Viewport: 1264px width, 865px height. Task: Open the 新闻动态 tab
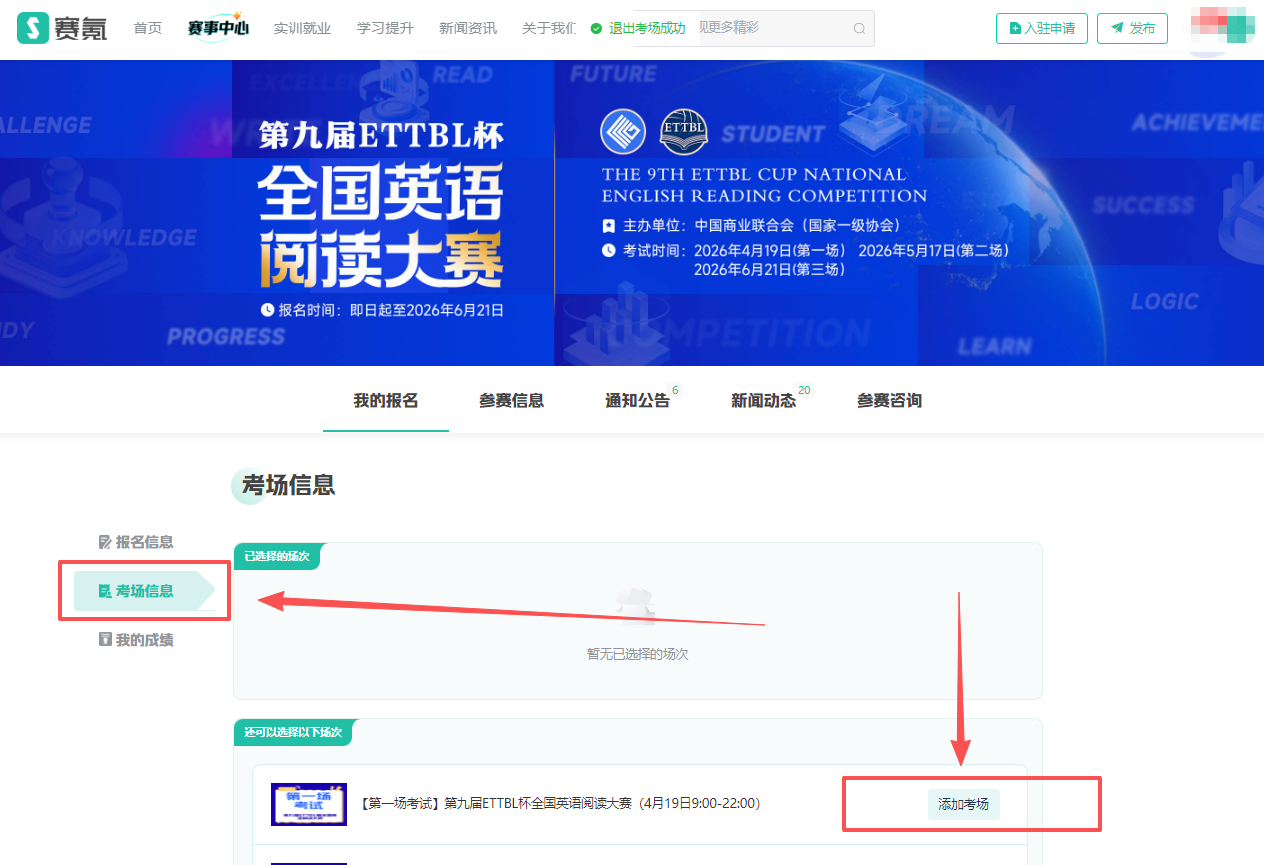[763, 401]
